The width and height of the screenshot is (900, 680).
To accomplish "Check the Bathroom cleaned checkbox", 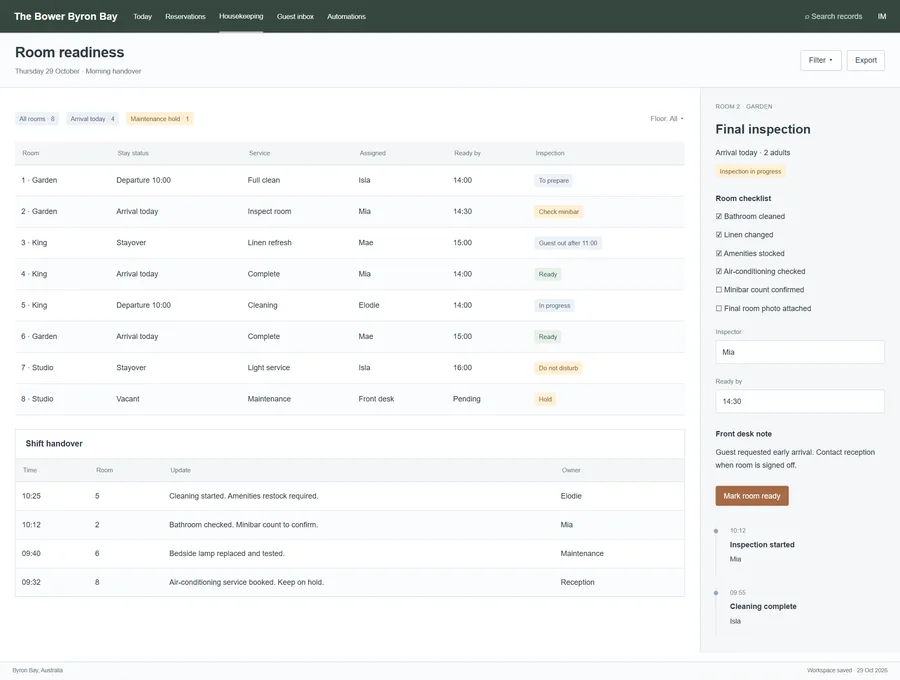I will click(719, 216).
